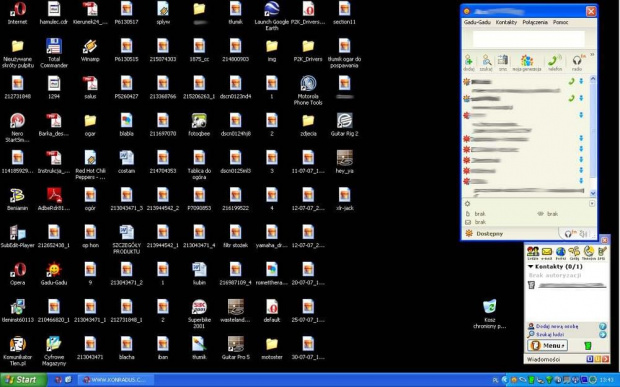The width and height of the screenshot is (620, 387).
Task: Expand the Gadu-Gadu toolbar overflow chevron
Action: (x=592, y=55)
